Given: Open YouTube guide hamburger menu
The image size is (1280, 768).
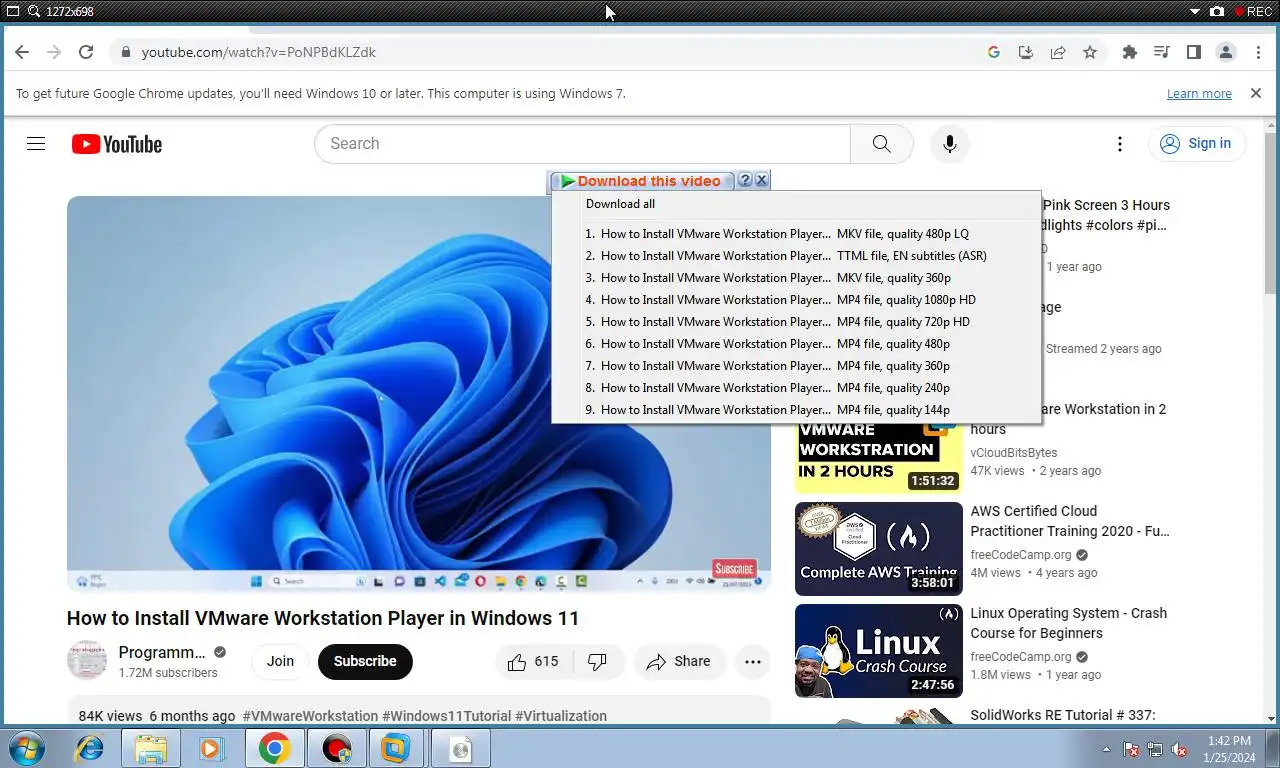Looking at the screenshot, I should (36, 144).
